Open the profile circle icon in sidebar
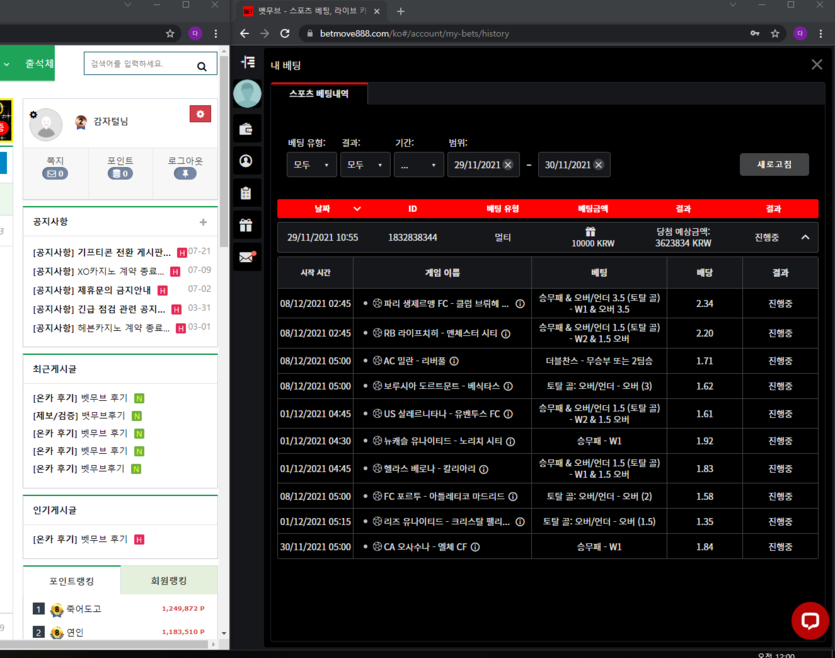 [x=246, y=161]
